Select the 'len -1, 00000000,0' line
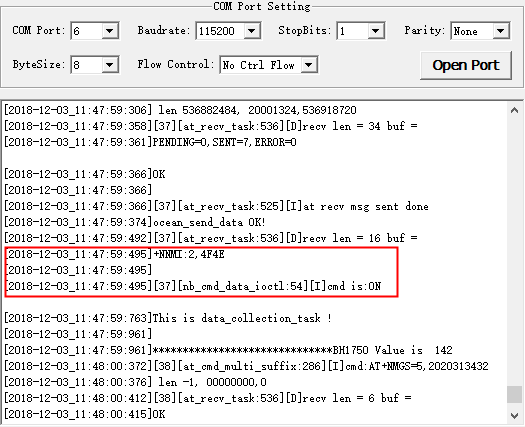Viewport: 525px width, 427px height. click(x=136, y=382)
